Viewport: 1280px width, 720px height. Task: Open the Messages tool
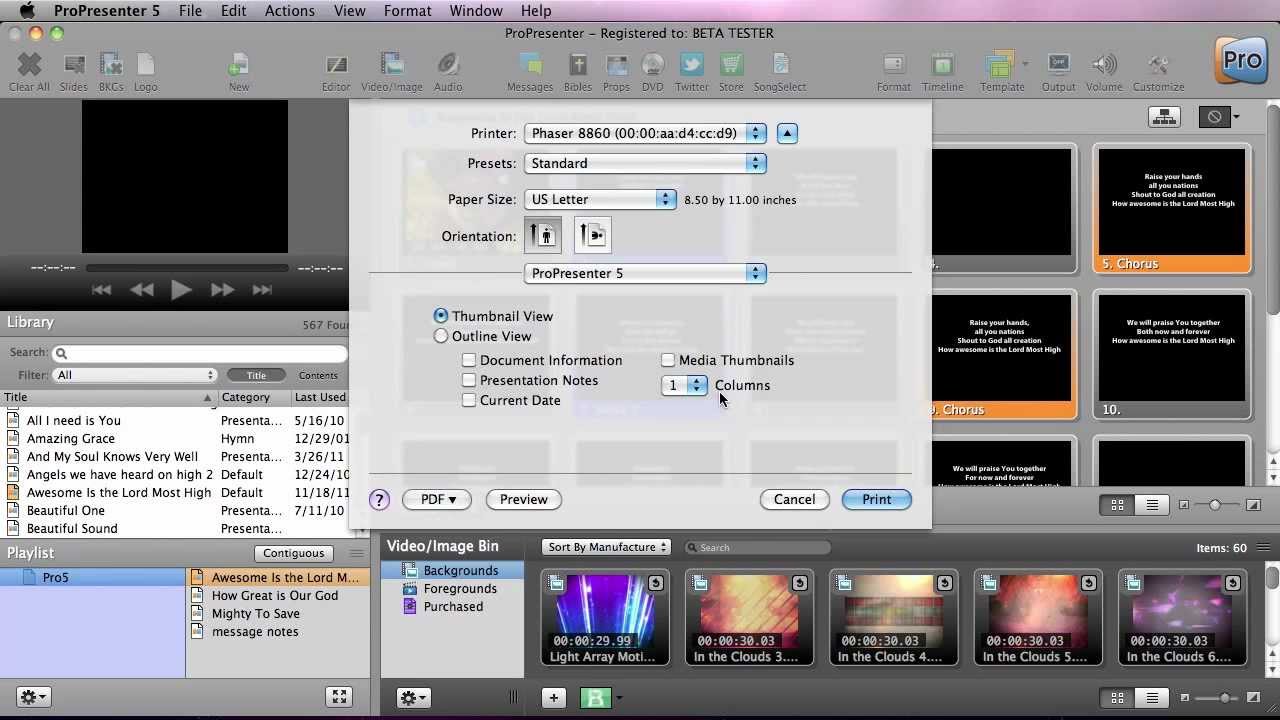tap(530, 72)
